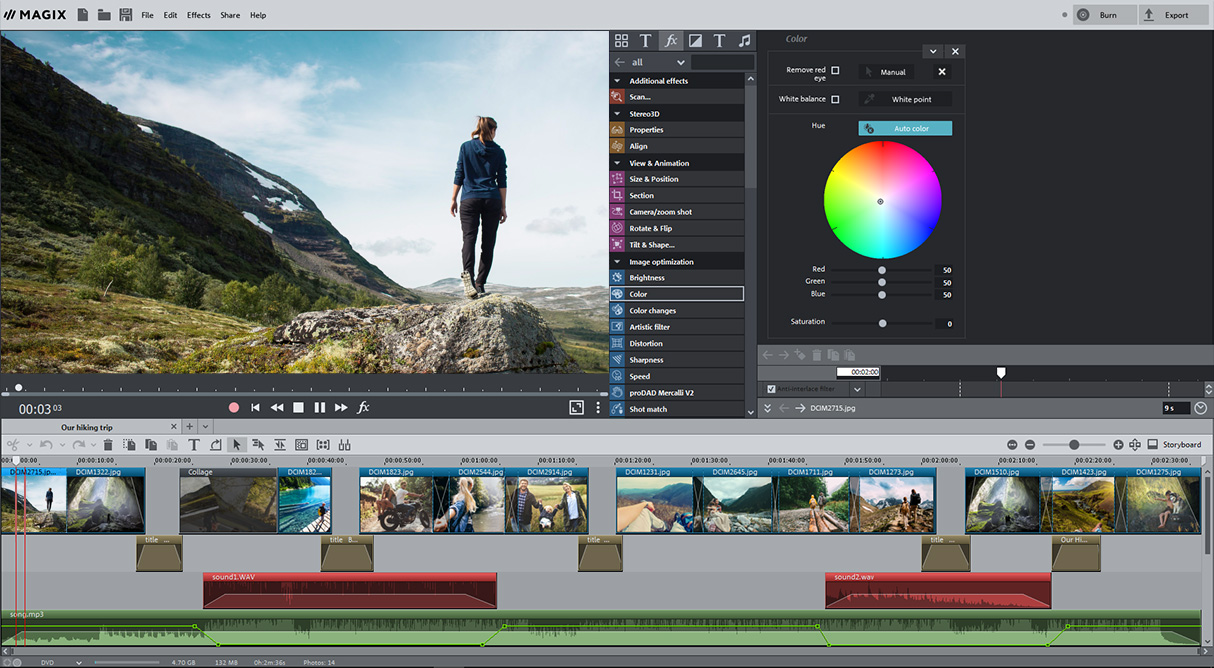Click the Auto color button
The width and height of the screenshot is (1214, 668).
pos(905,129)
